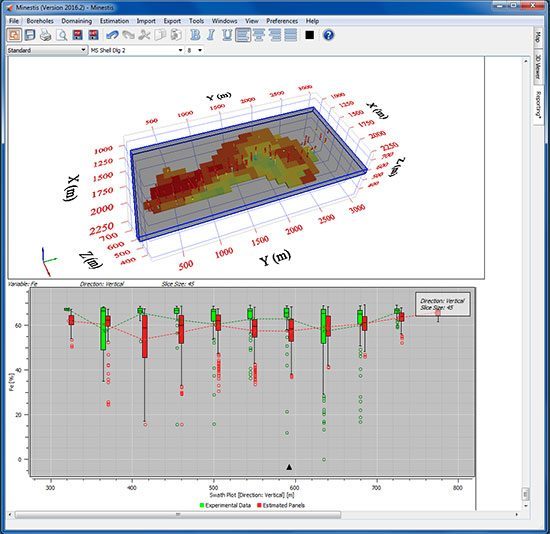The height and width of the screenshot is (534, 550).
Task: Click the Paste clipboard icon
Action: click(176, 35)
